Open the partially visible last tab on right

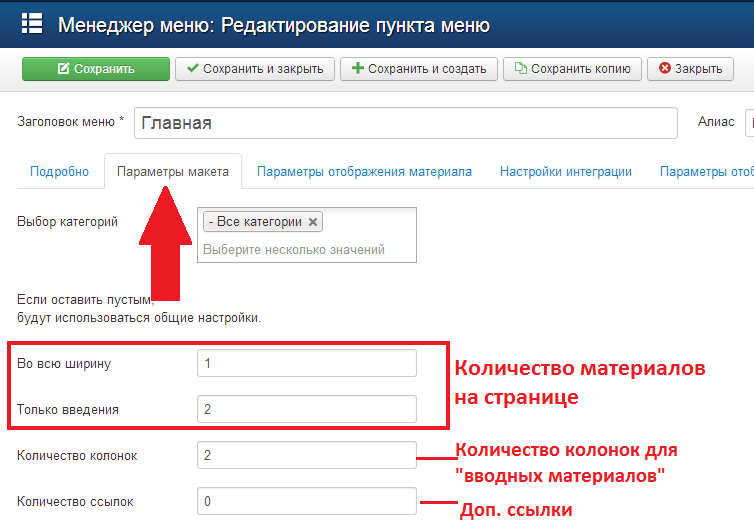[x=706, y=171]
